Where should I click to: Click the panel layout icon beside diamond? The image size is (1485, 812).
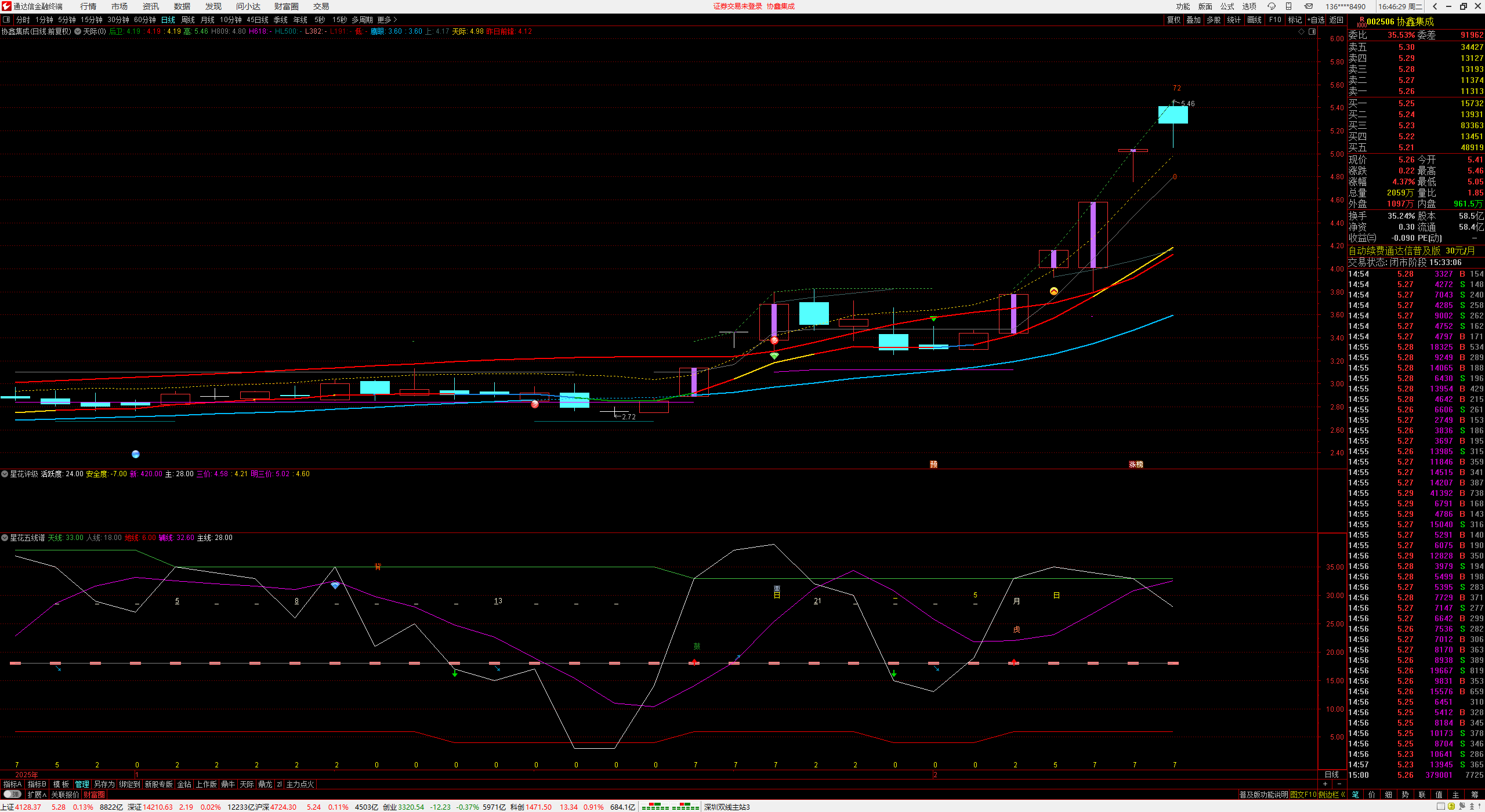pyautogui.click(x=1312, y=31)
